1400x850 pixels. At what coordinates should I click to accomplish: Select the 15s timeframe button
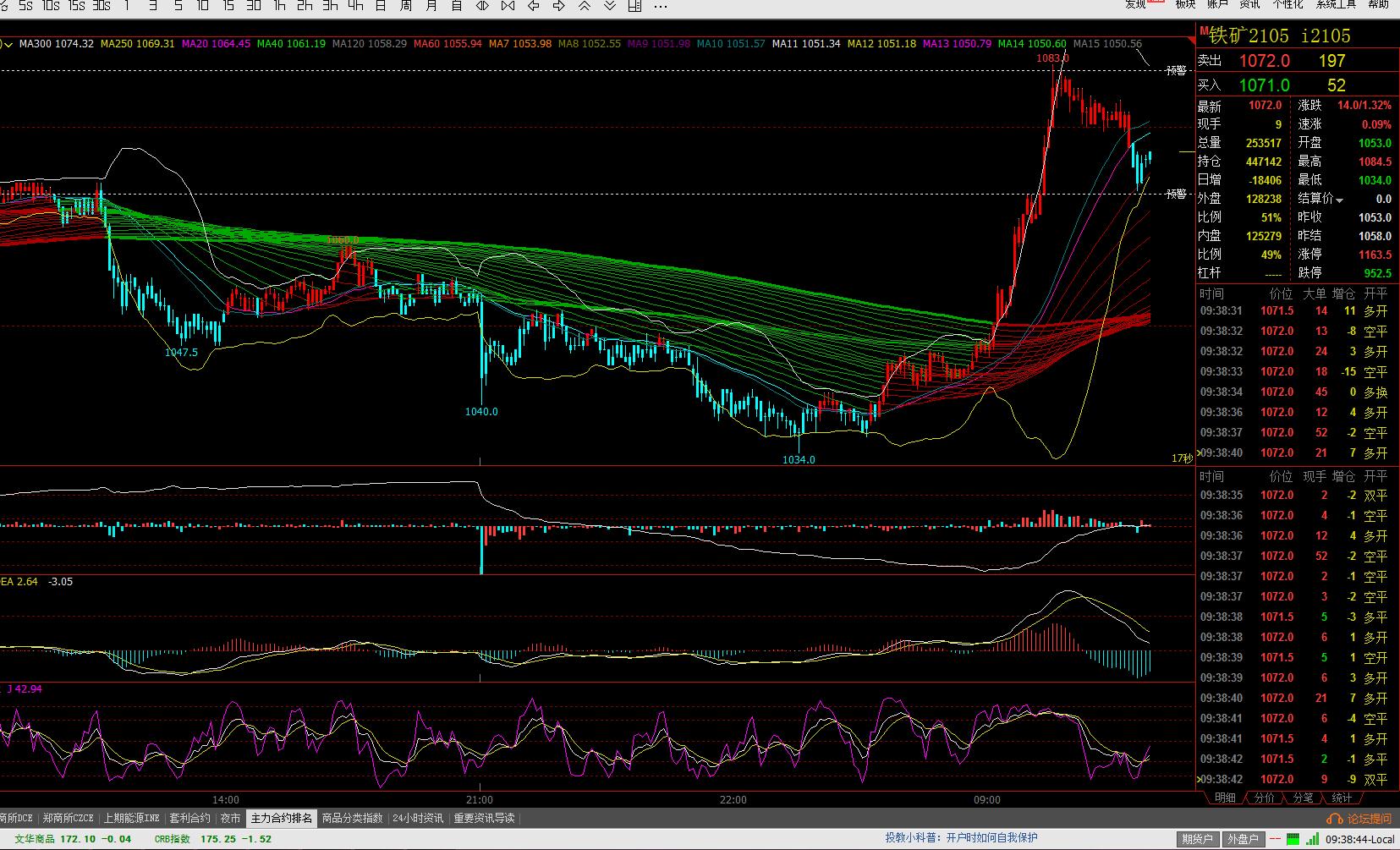[76, 5]
